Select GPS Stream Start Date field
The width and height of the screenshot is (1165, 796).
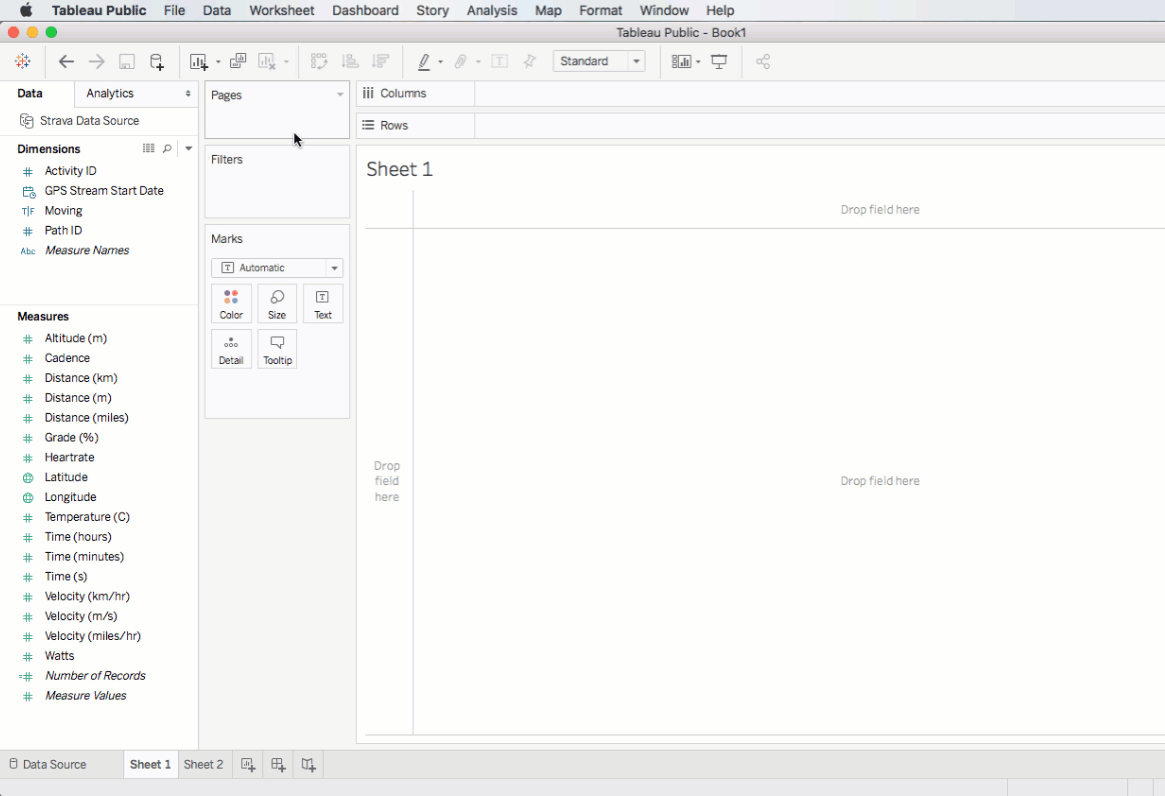pos(104,191)
